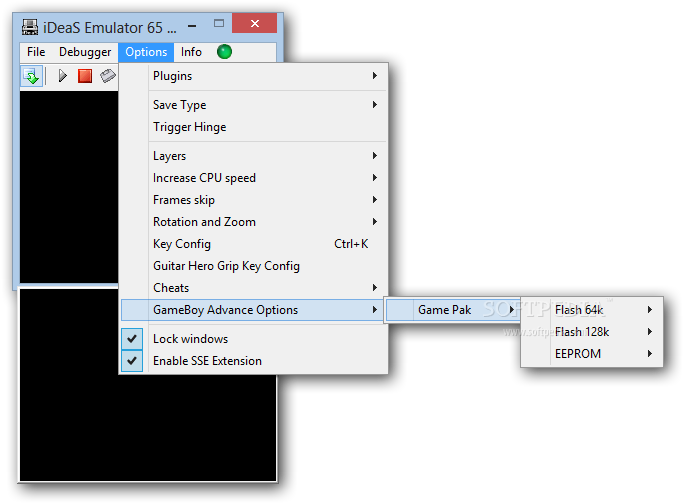This screenshot has height=504, width=684.
Task: Expand the Save Type submenu
Action: pos(253,105)
